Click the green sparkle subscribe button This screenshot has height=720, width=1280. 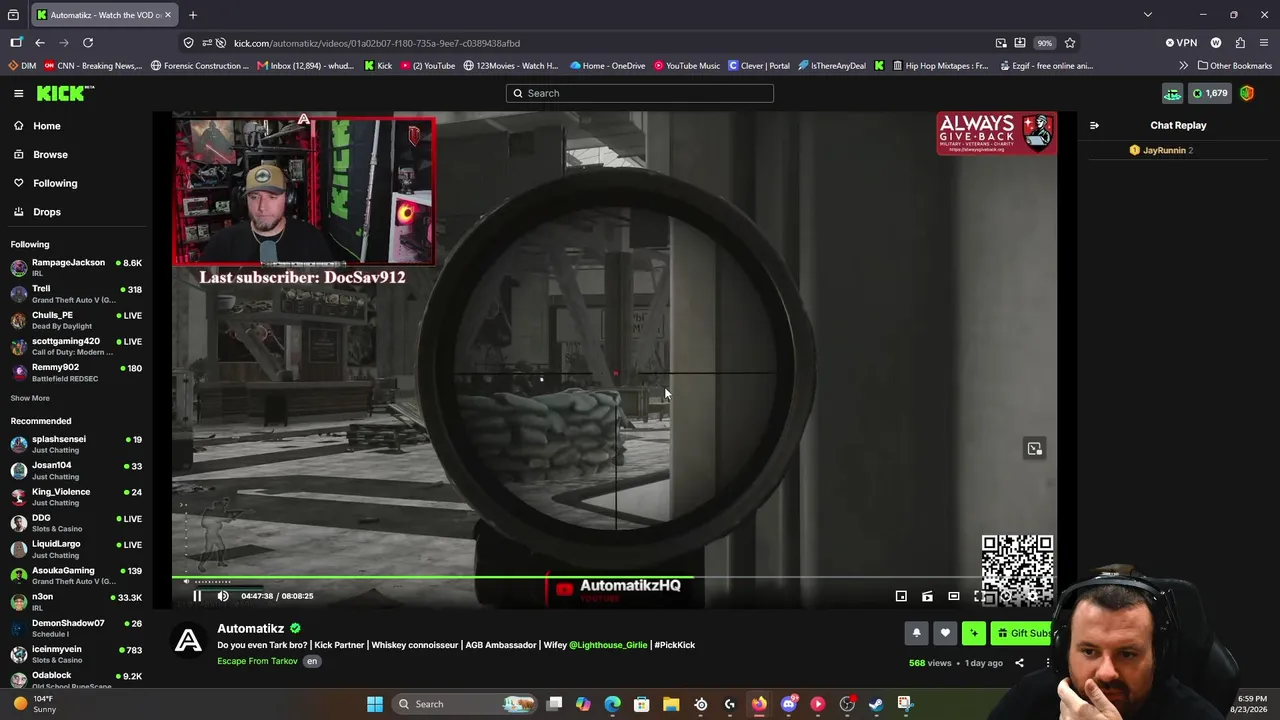974,633
